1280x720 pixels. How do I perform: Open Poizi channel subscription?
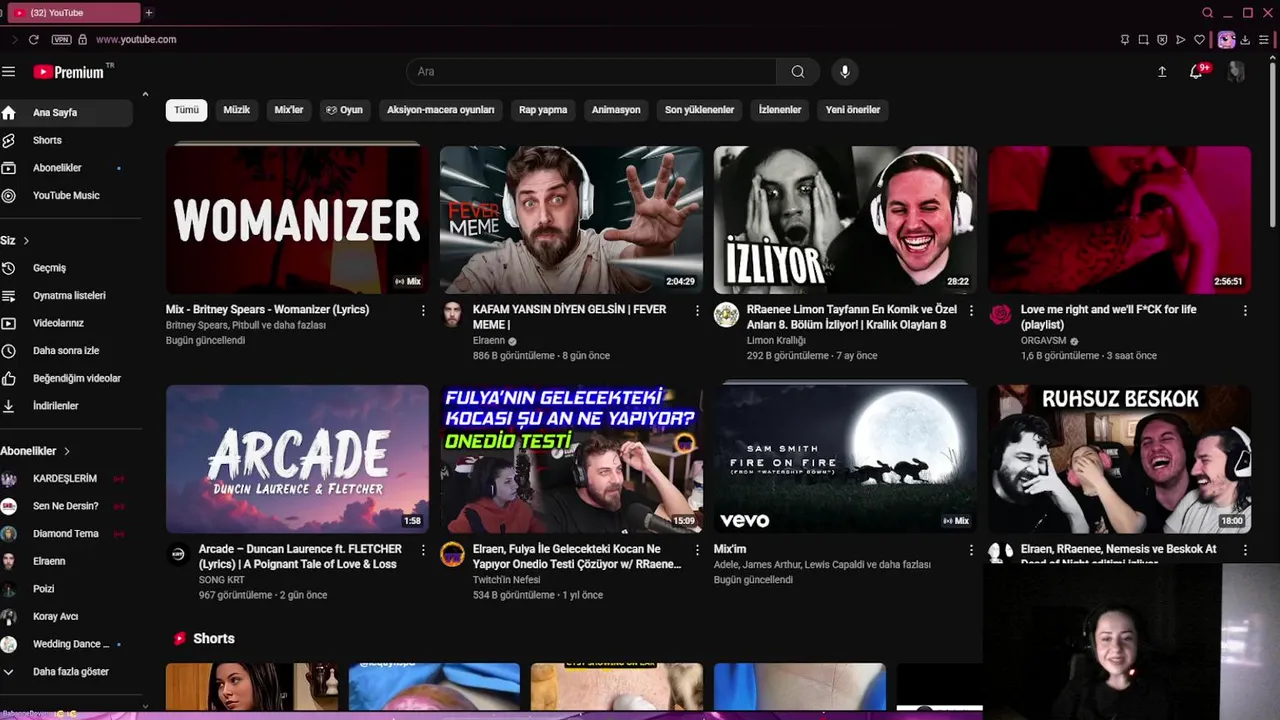[66, 589]
